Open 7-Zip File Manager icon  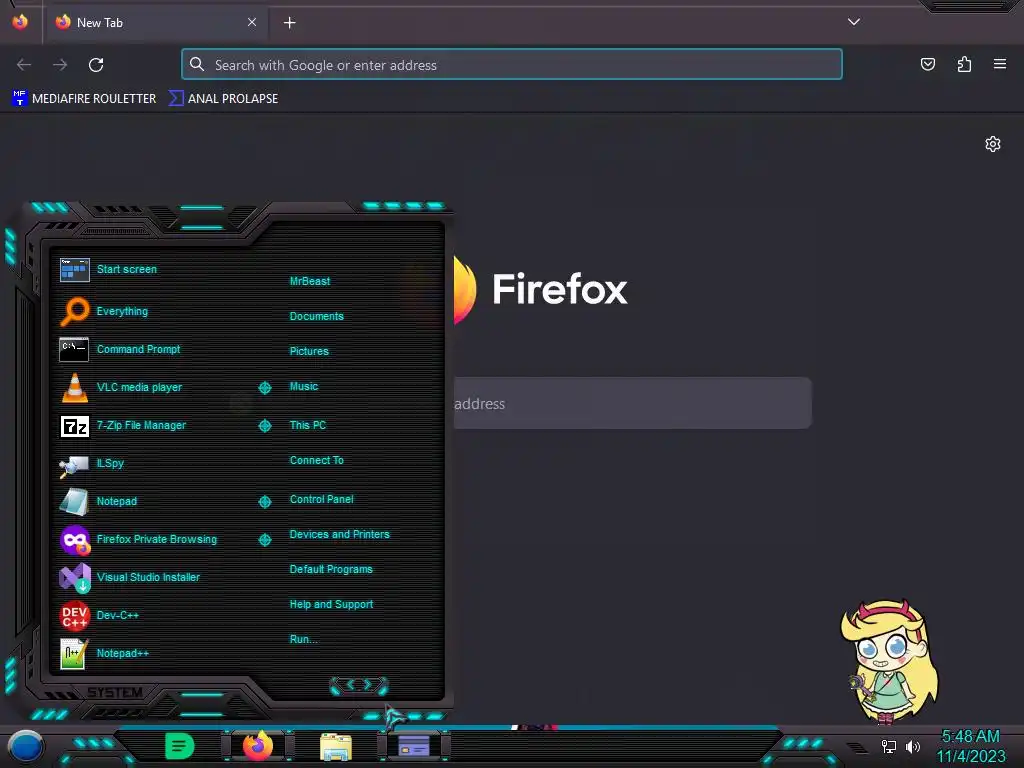coord(74,426)
